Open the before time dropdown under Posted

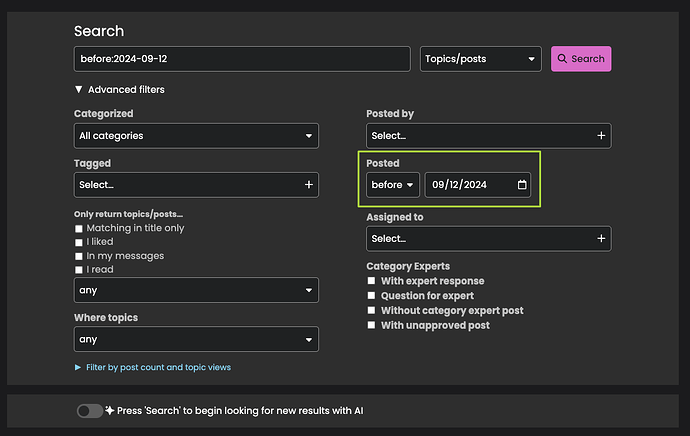pyautogui.click(x=393, y=185)
